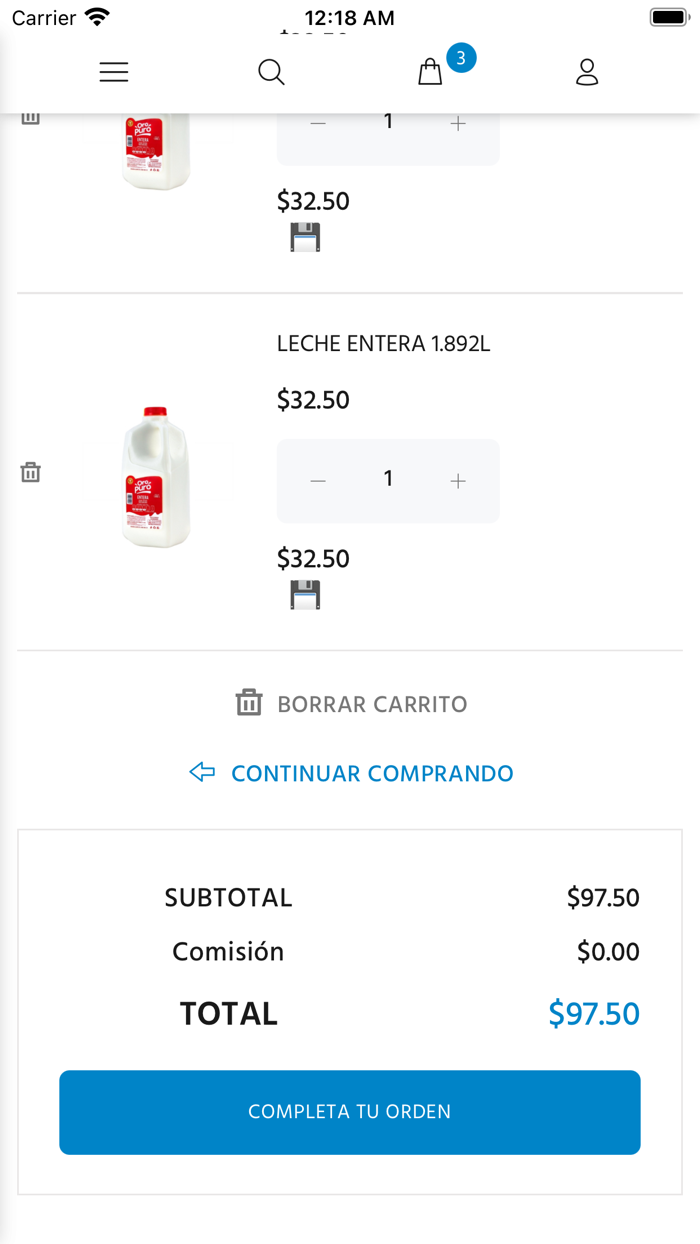Choose CONTINUAR COMPRANDO to keep shopping
The width and height of the screenshot is (700, 1244).
[372, 772]
